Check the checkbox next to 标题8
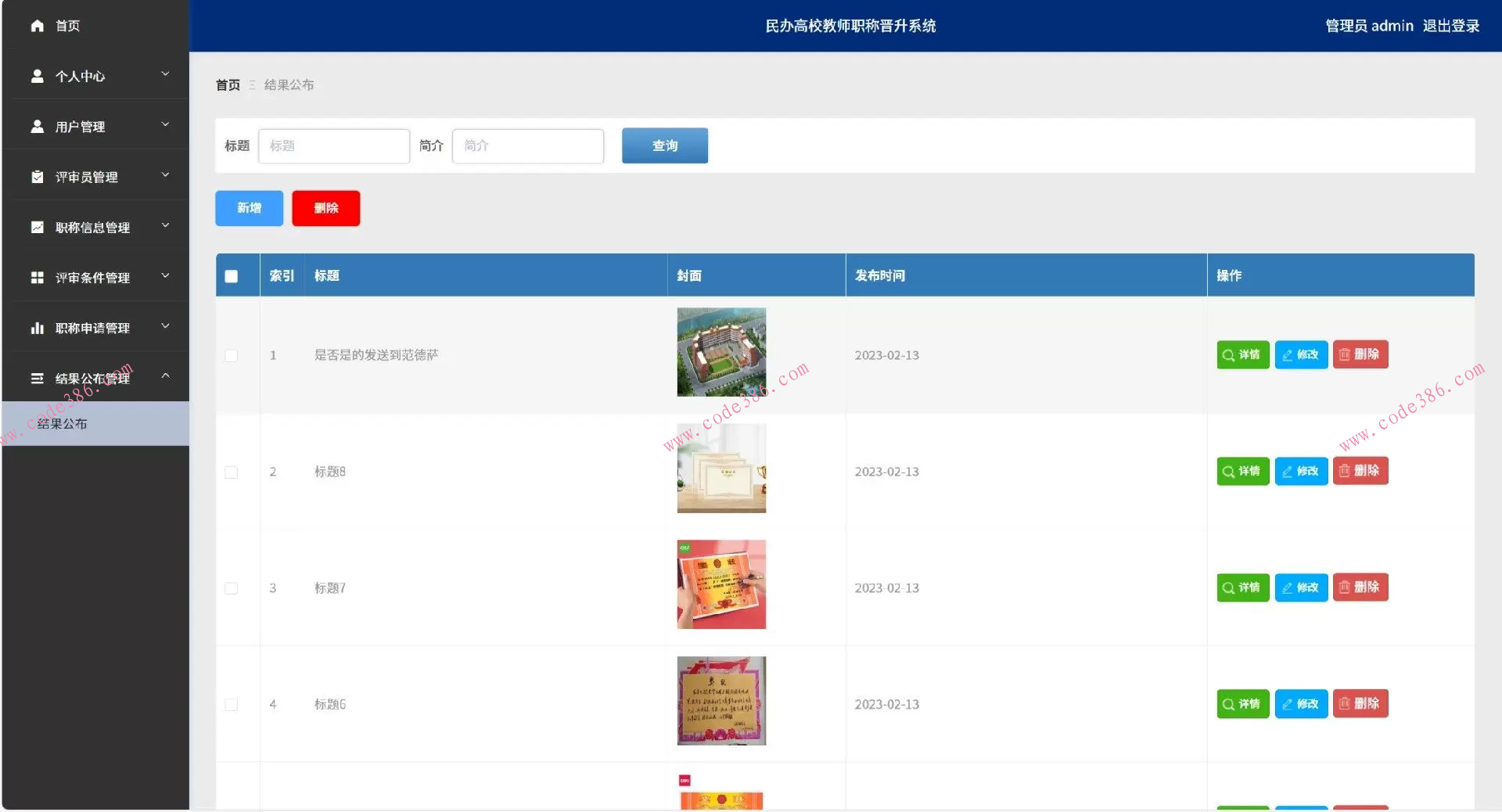 (x=231, y=472)
